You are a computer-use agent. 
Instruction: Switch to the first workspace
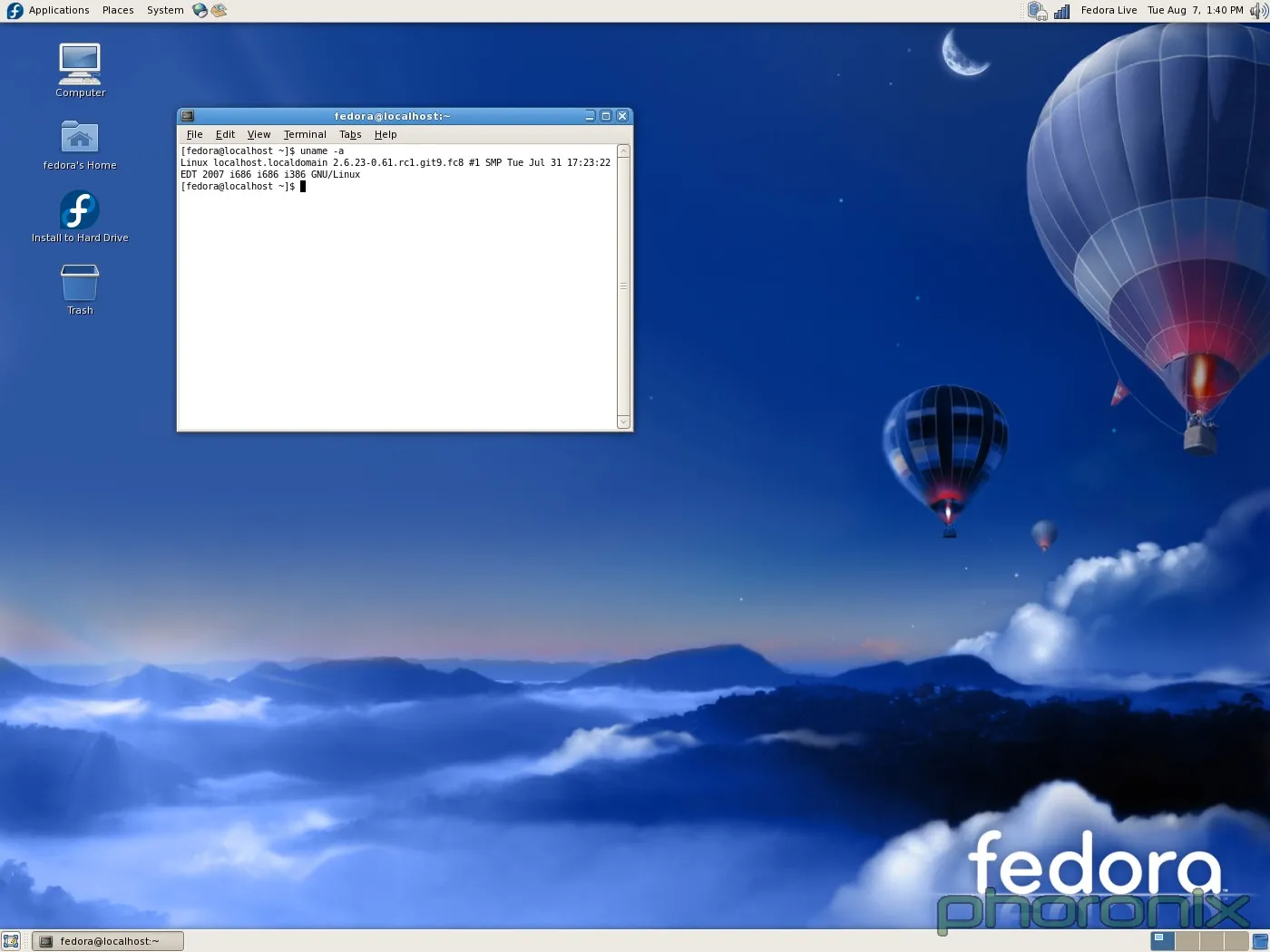pyautogui.click(x=1163, y=941)
